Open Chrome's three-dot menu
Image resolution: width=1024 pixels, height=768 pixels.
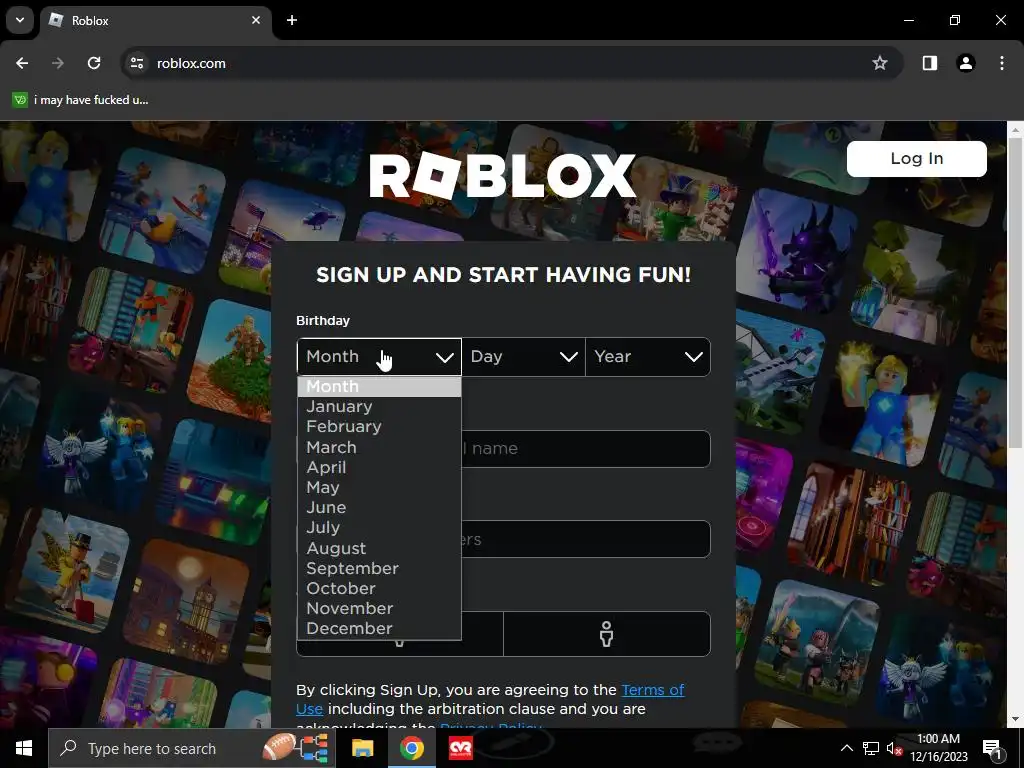click(1002, 63)
